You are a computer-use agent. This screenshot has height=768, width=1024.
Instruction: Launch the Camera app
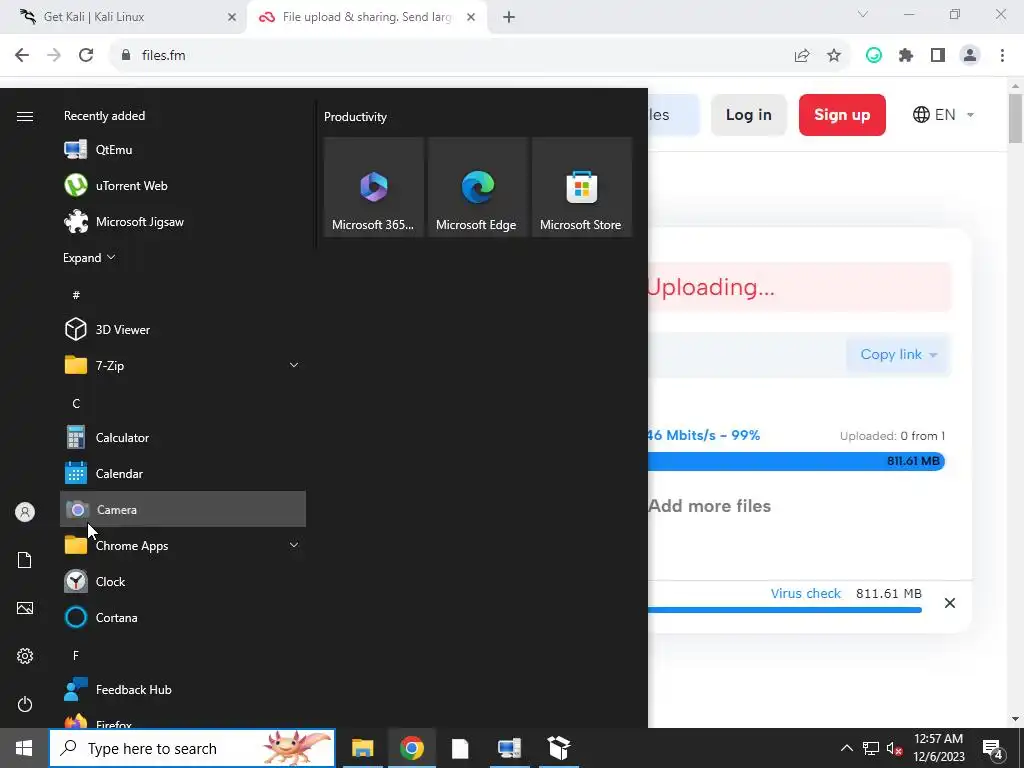(183, 509)
